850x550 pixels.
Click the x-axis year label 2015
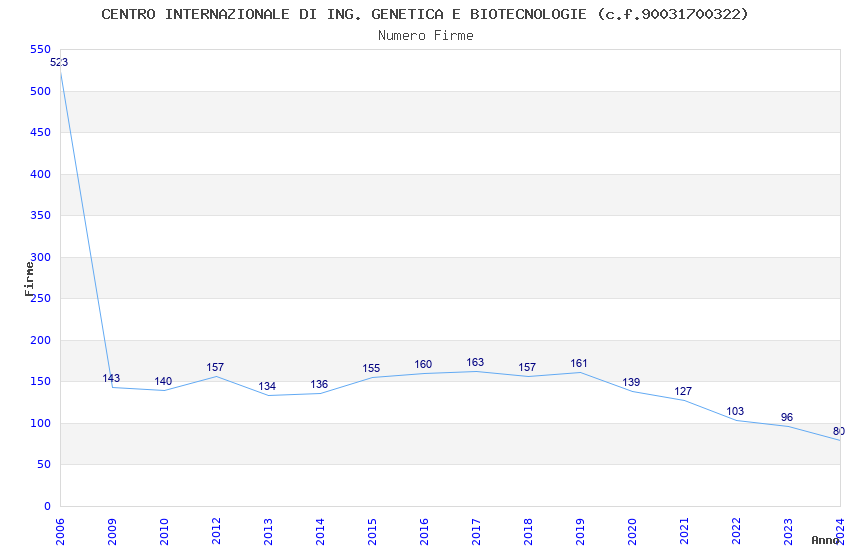pos(372,531)
